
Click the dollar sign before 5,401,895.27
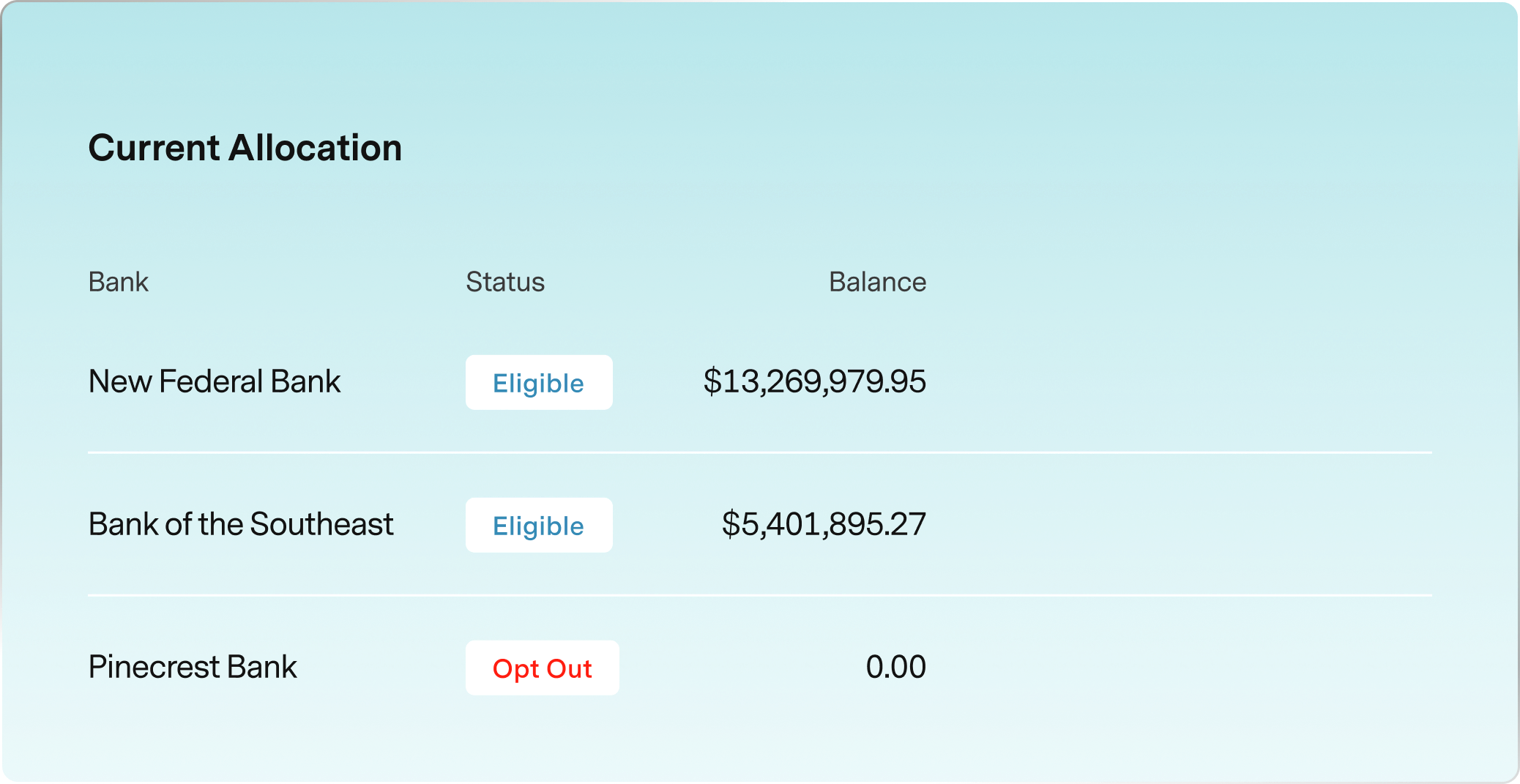click(x=730, y=524)
